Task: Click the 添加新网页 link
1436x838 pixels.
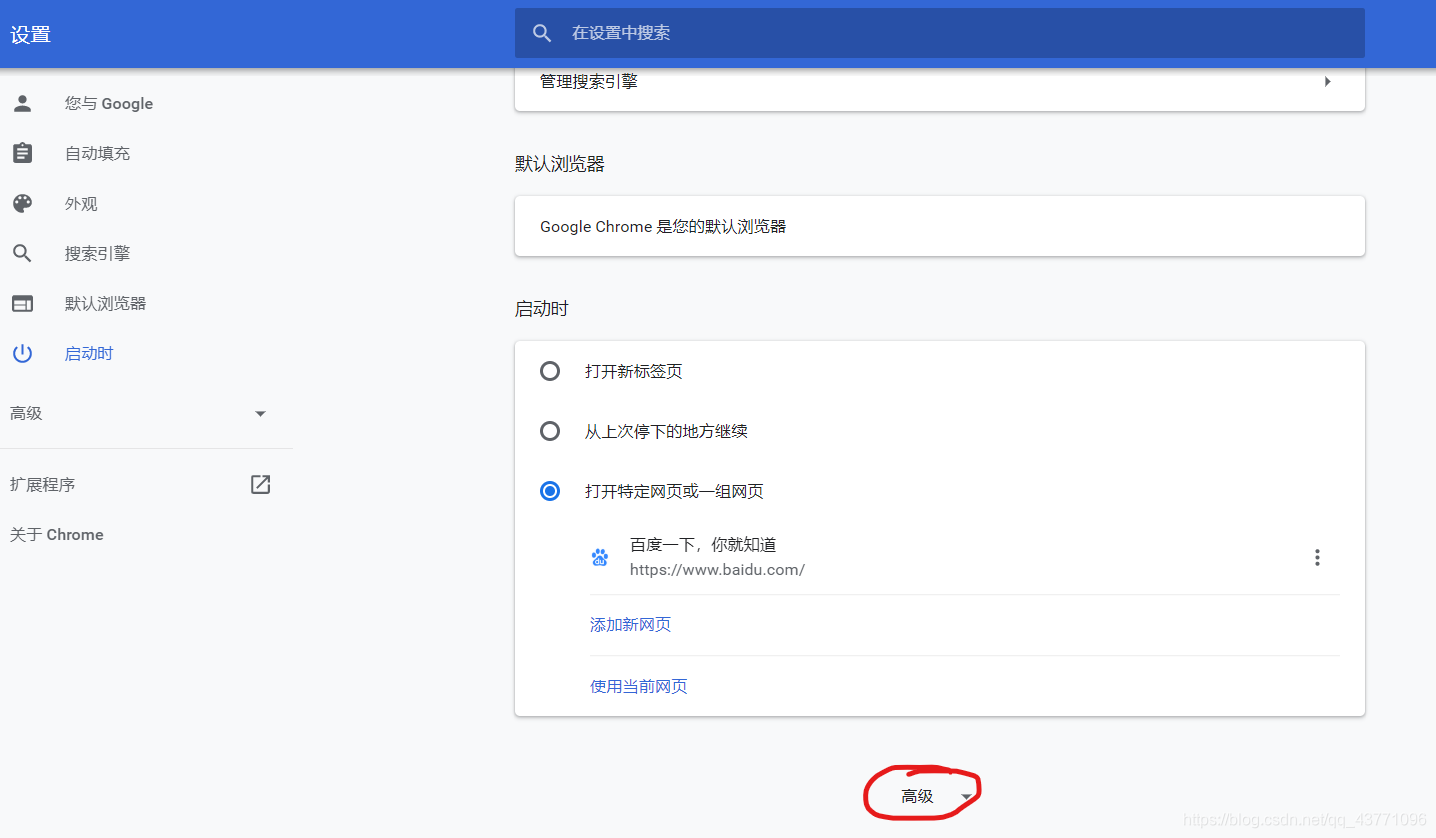Action: coord(630,624)
